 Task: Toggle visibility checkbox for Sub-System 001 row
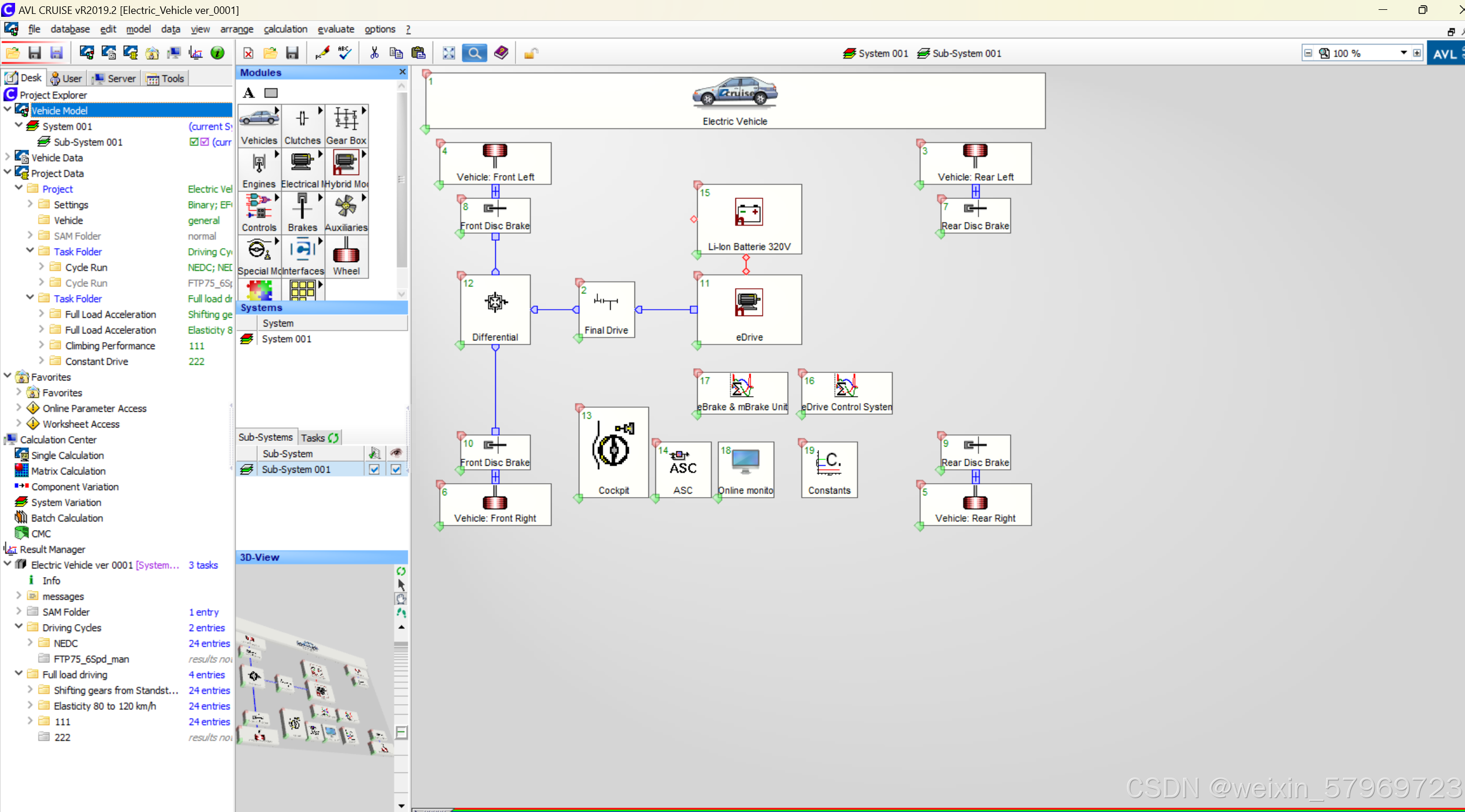[396, 469]
